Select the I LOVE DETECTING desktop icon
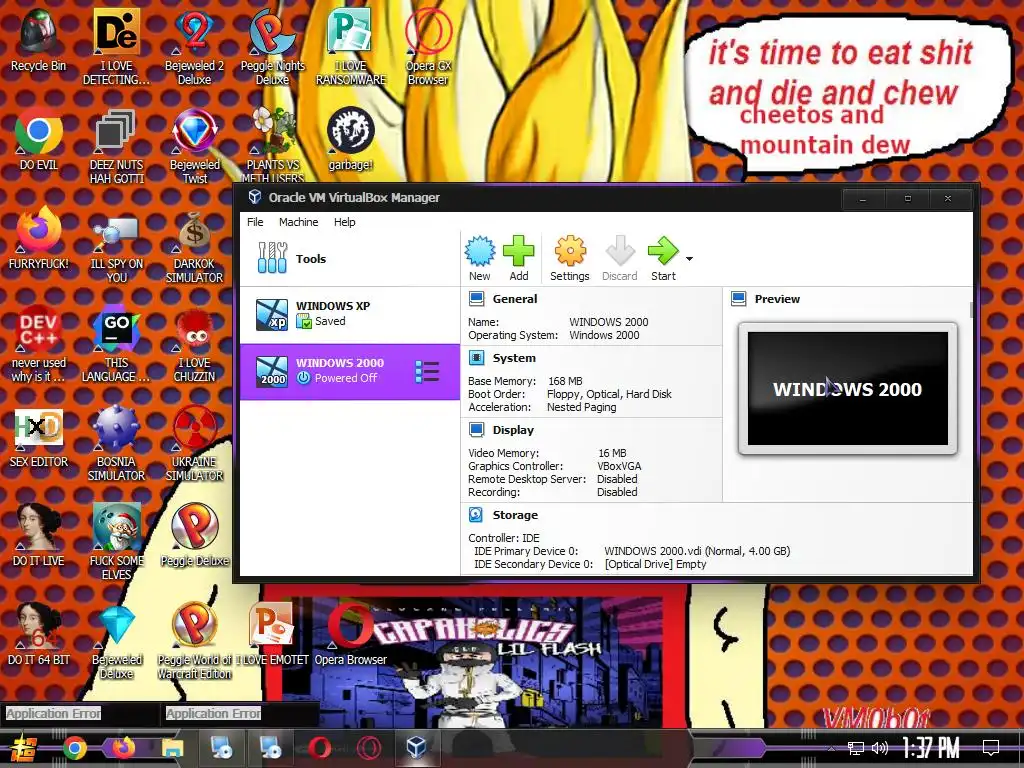Image resolution: width=1024 pixels, height=768 pixels. [x=116, y=46]
